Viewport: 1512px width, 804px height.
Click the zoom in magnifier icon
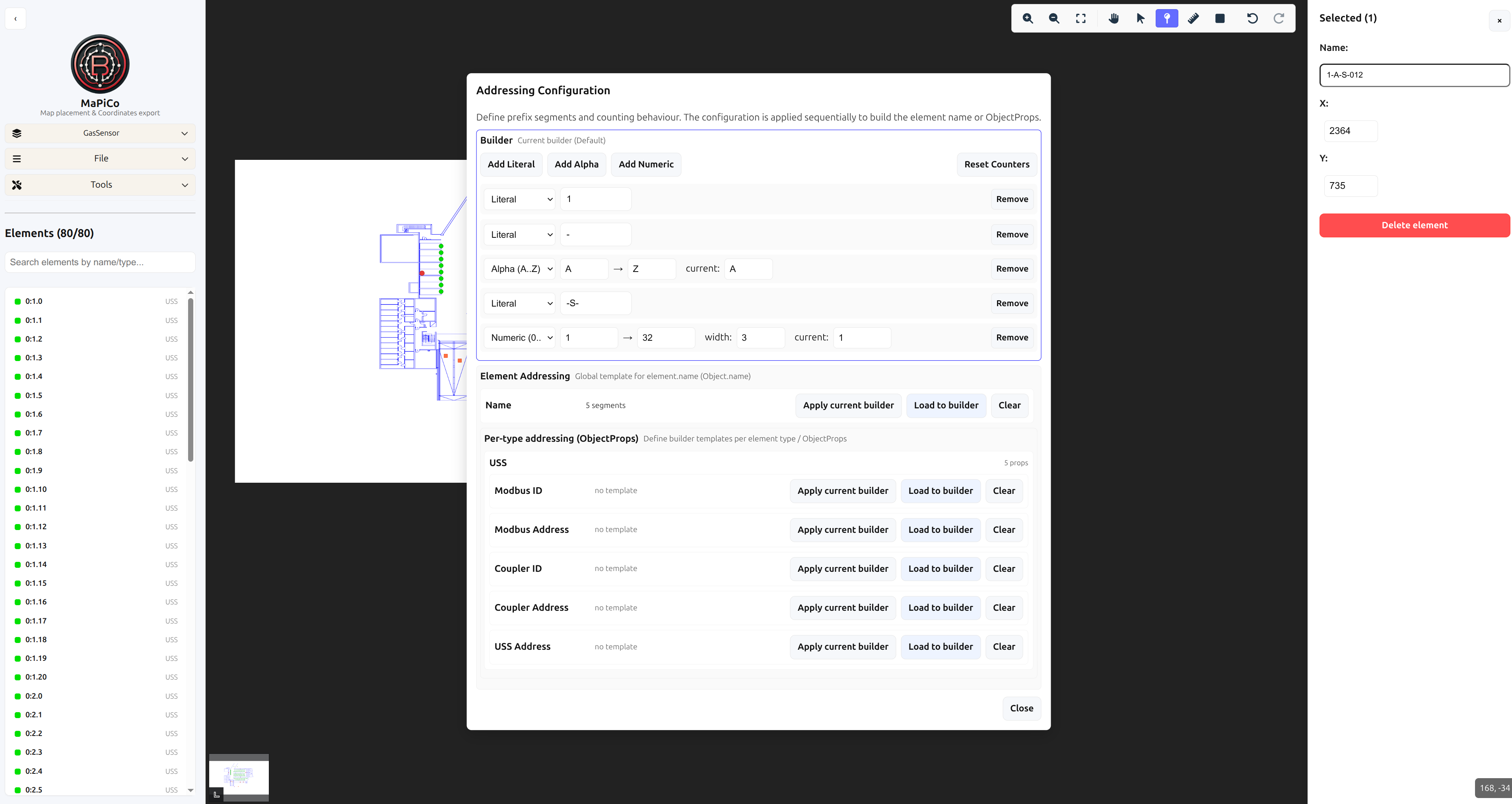[x=1027, y=18]
